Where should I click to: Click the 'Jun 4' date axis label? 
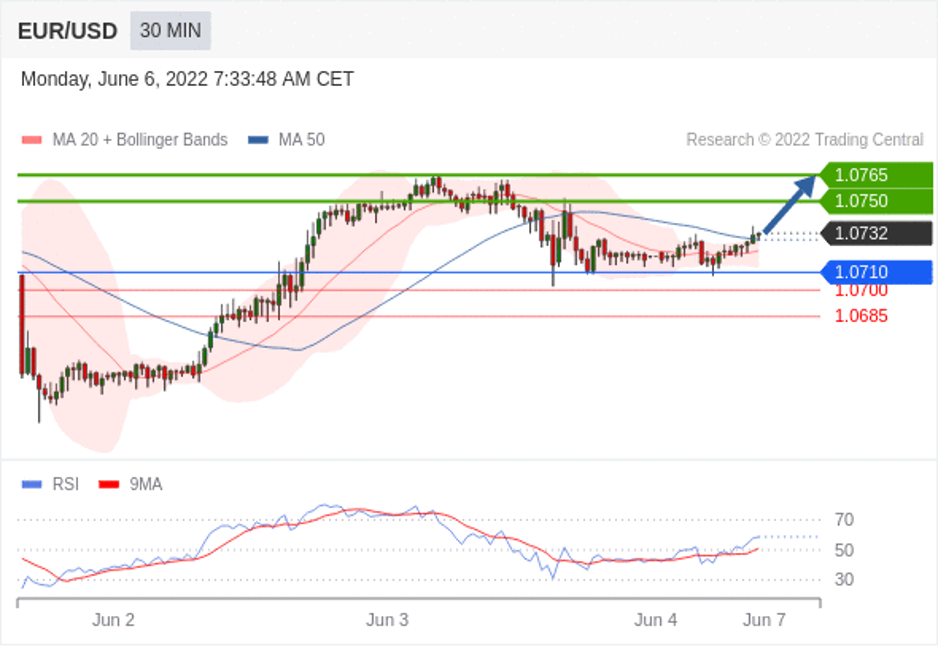[656, 620]
